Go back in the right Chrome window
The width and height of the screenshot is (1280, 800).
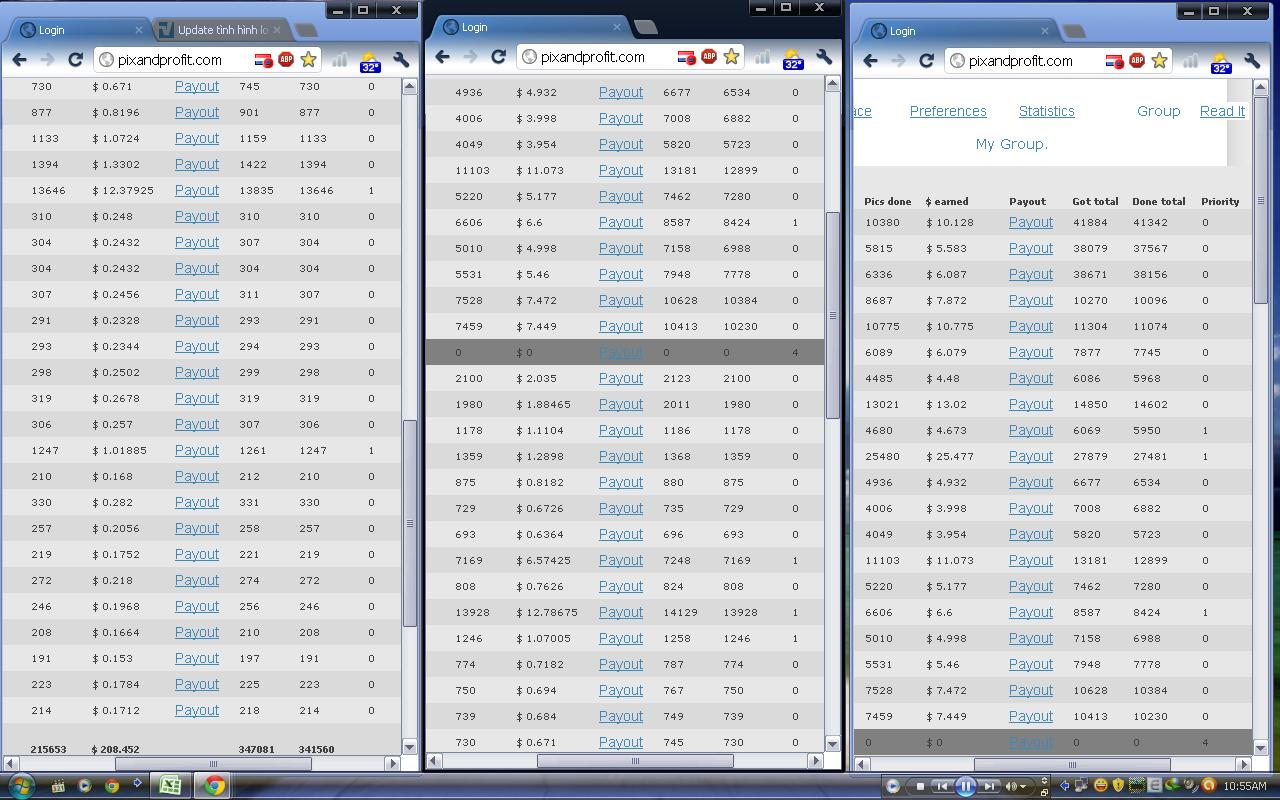click(871, 61)
